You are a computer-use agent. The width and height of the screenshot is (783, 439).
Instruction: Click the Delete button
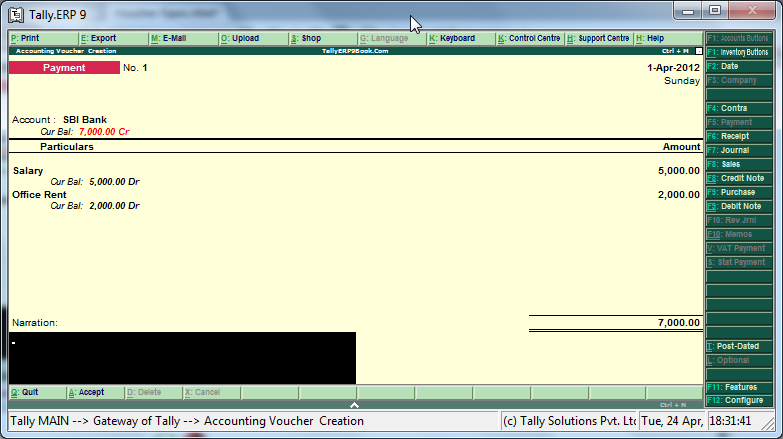point(153,393)
